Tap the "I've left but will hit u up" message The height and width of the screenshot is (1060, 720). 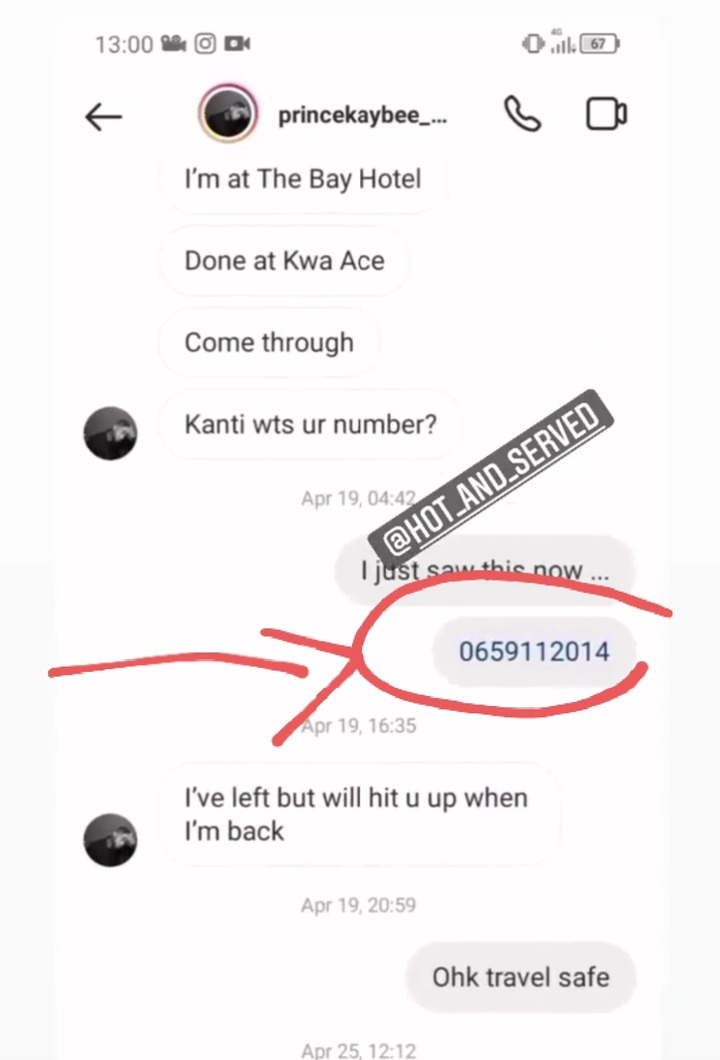pyautogui.click(x=358, y=814)
